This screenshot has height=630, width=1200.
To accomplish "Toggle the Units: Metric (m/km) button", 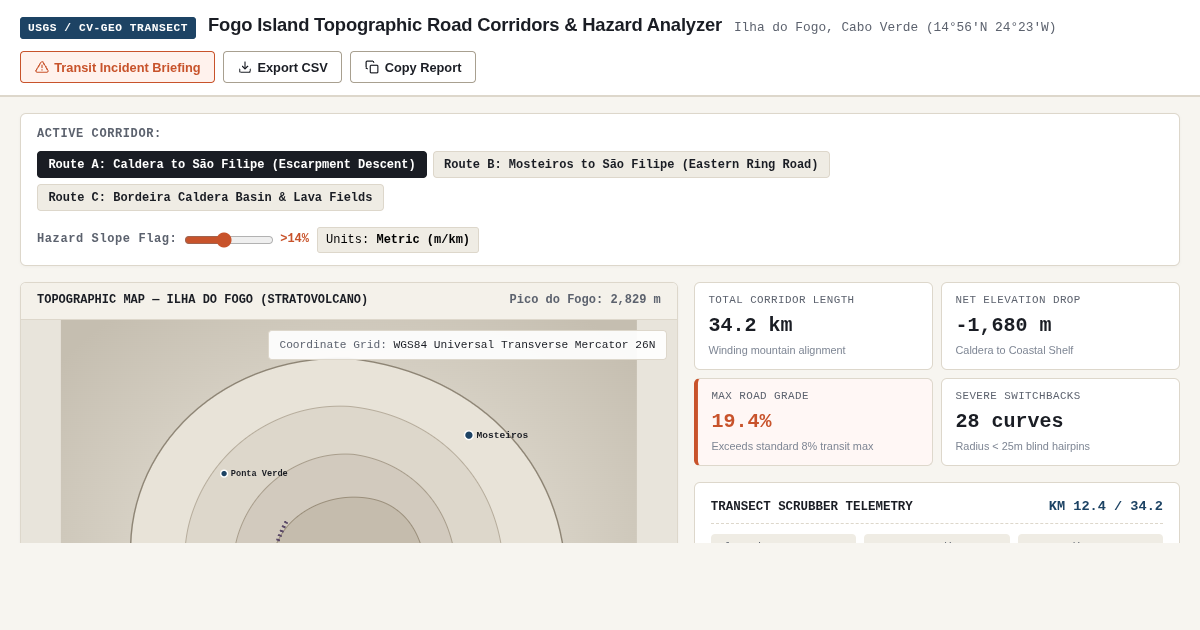I will (398, 240).
